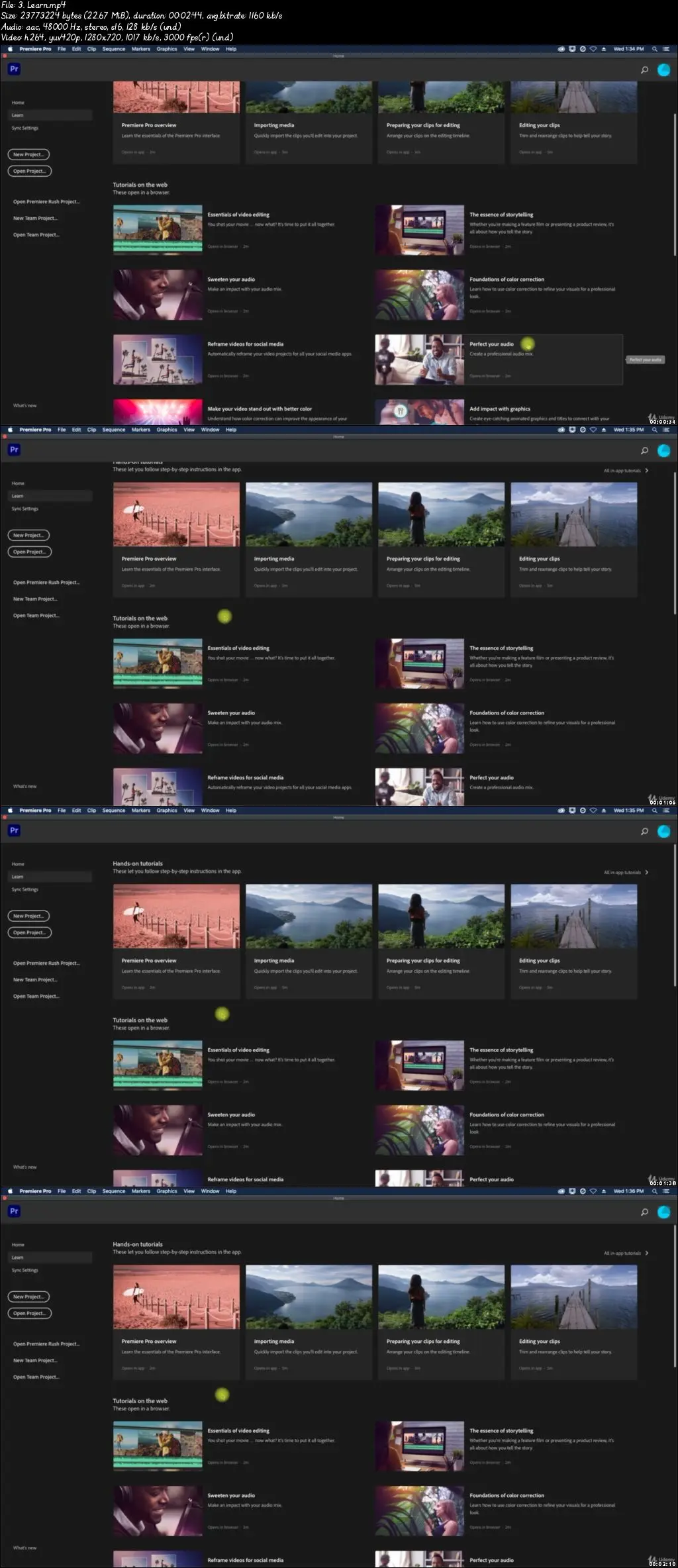Expand the All in-app tutorials chevron in the third frame
The width and height of the screenshot is (678, 1568).
pyautogui.click(x=647, y=873)
